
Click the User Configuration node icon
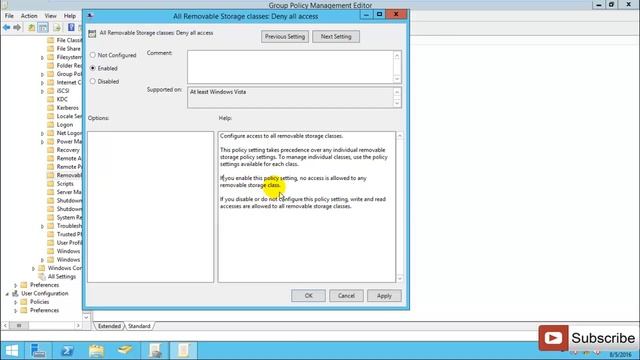coord(15,293)
